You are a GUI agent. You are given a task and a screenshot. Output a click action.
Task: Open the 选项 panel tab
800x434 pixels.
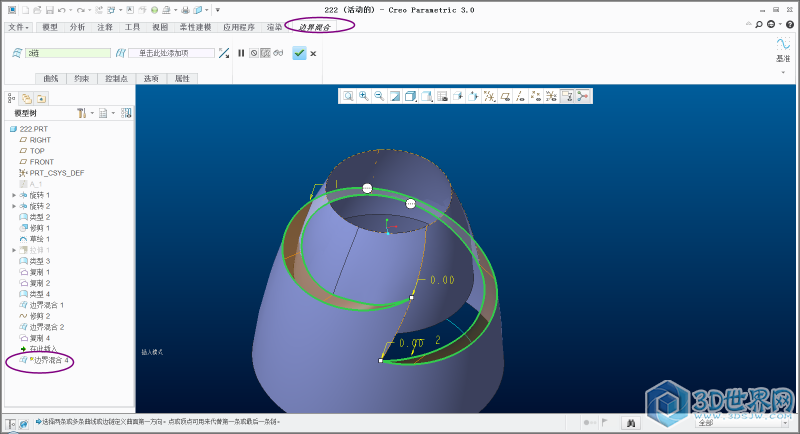pyautogui.click(x=151, y=79)
